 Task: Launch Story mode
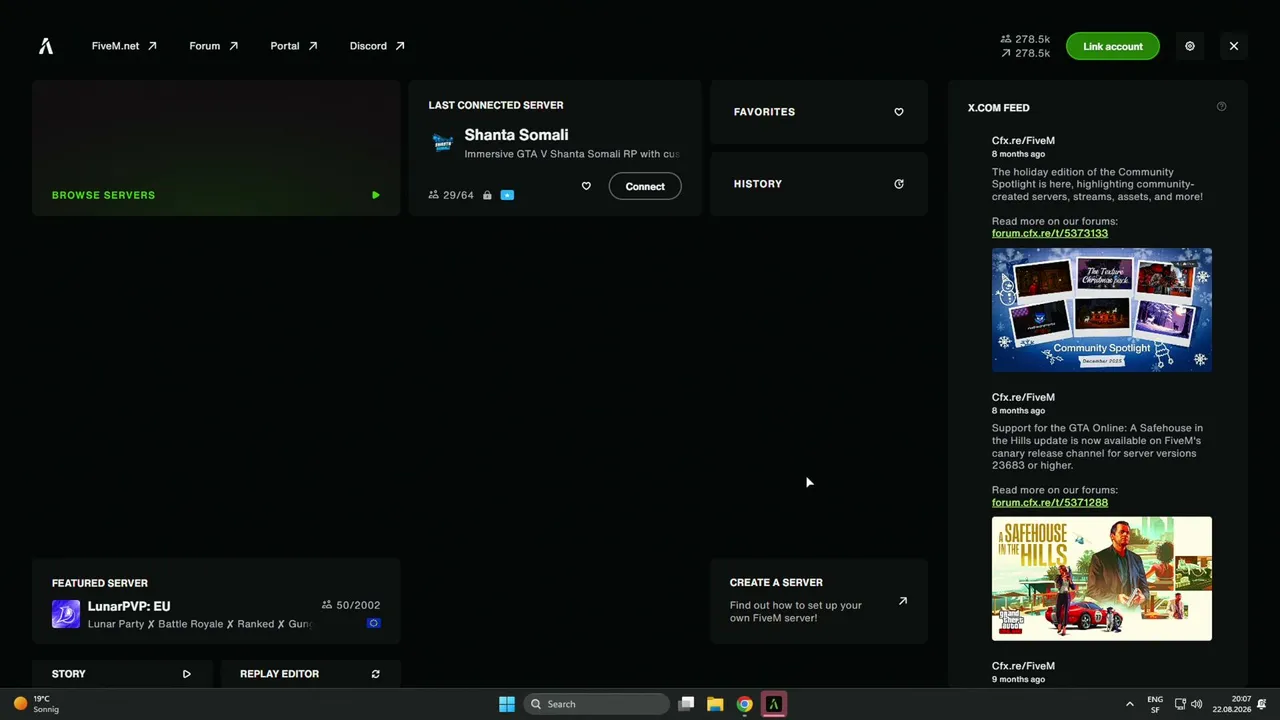(x=122, y=674)
